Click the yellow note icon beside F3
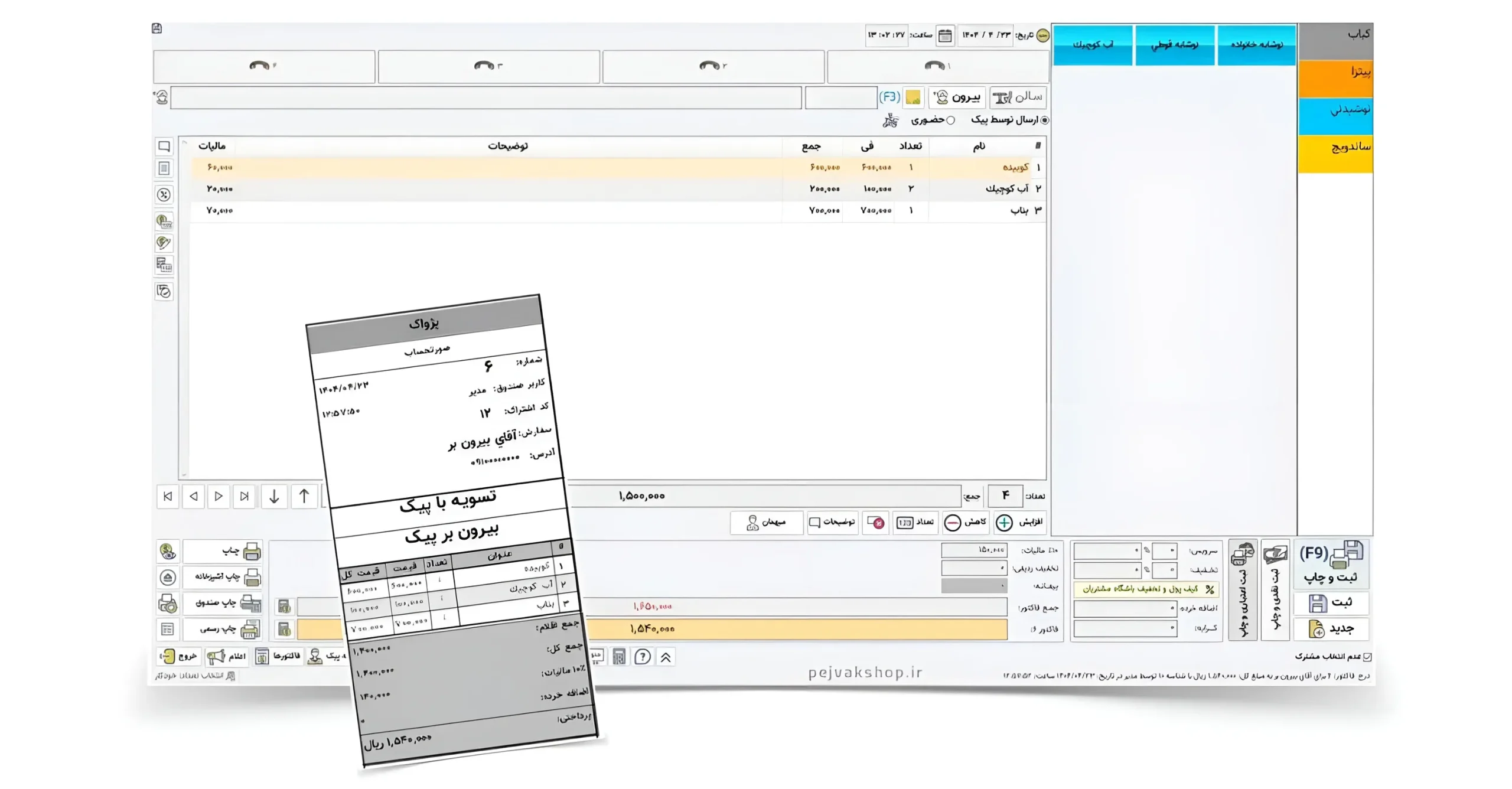The width and height of the screenshot is (1512, 789). (x=913, y=97)
